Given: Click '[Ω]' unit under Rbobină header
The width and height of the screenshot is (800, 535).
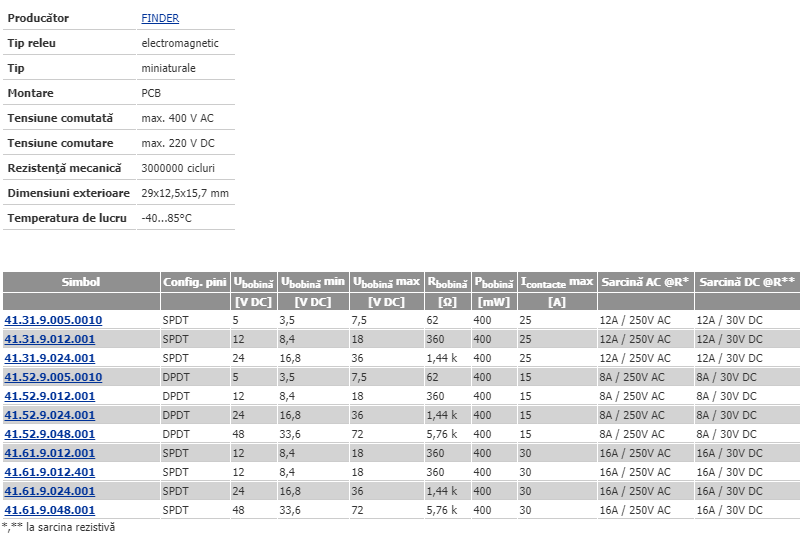Looking at the screenshot, I should 447,302.
